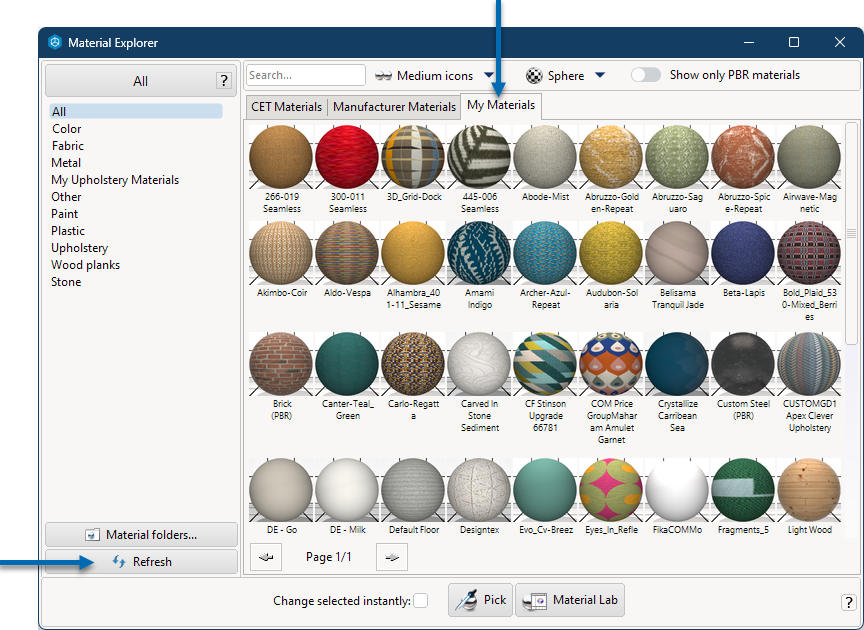
Task: Select the Pick eyedropper tool
Action: pos(480,600)
